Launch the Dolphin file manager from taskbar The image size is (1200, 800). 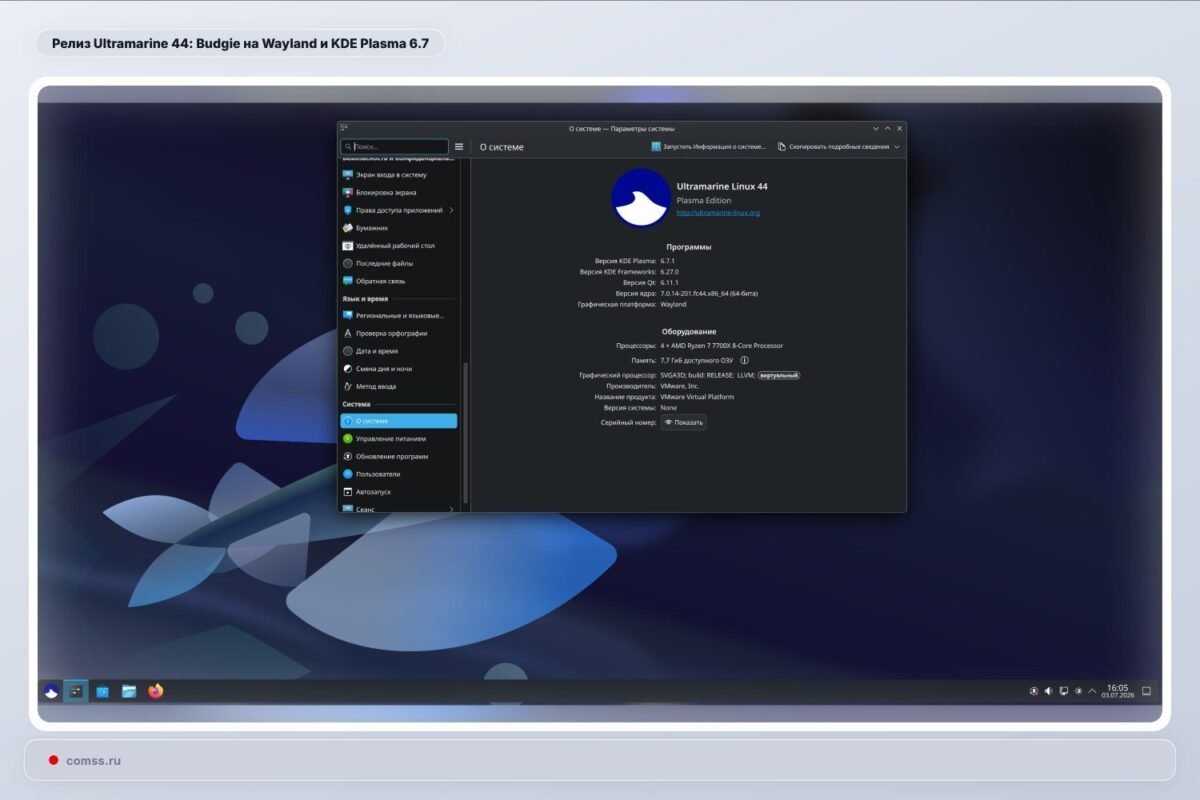pyautogui.click(x=129, y=691)
